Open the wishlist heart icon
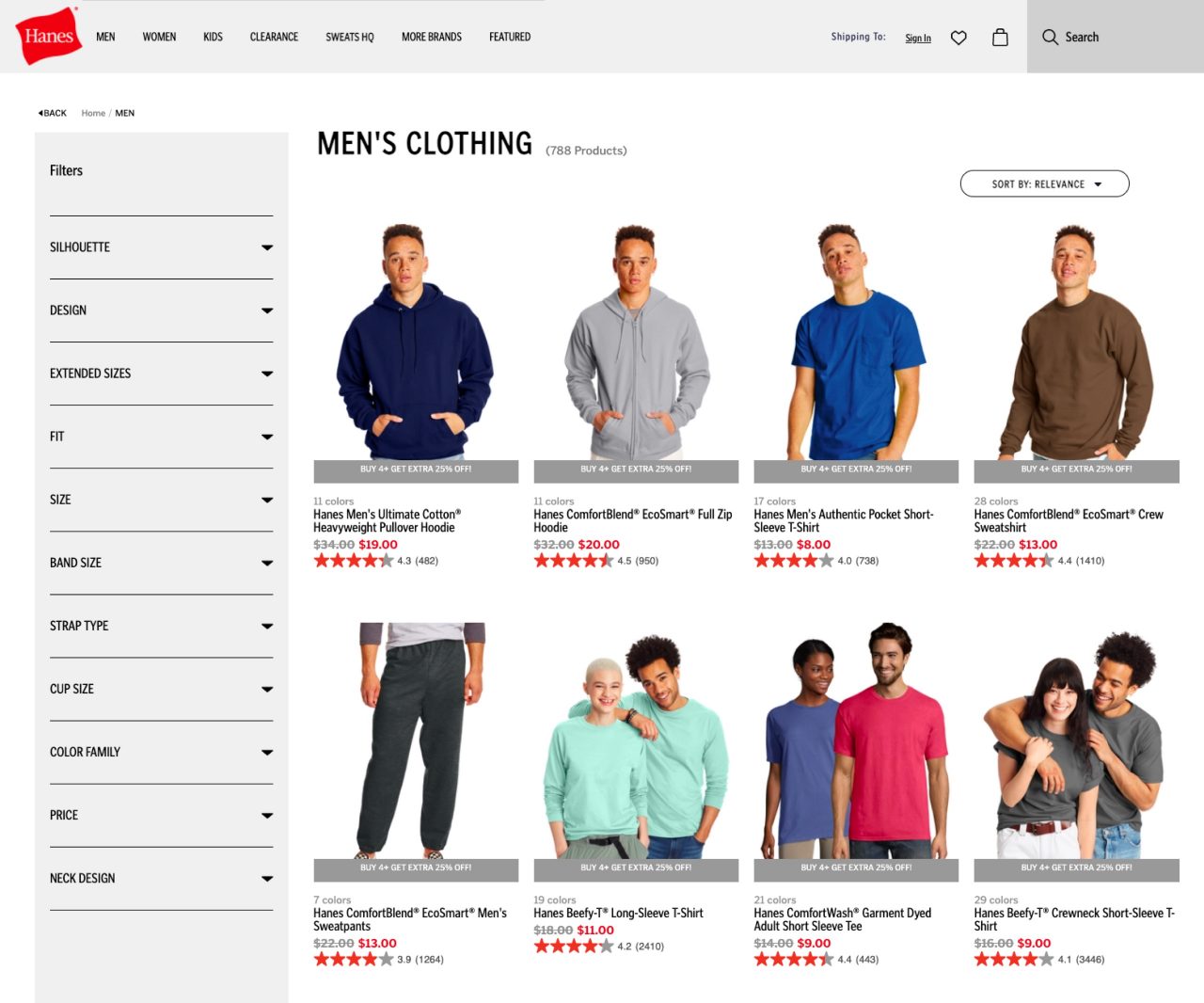Screen dimensions: 1204x1003 tap(958, 38)
